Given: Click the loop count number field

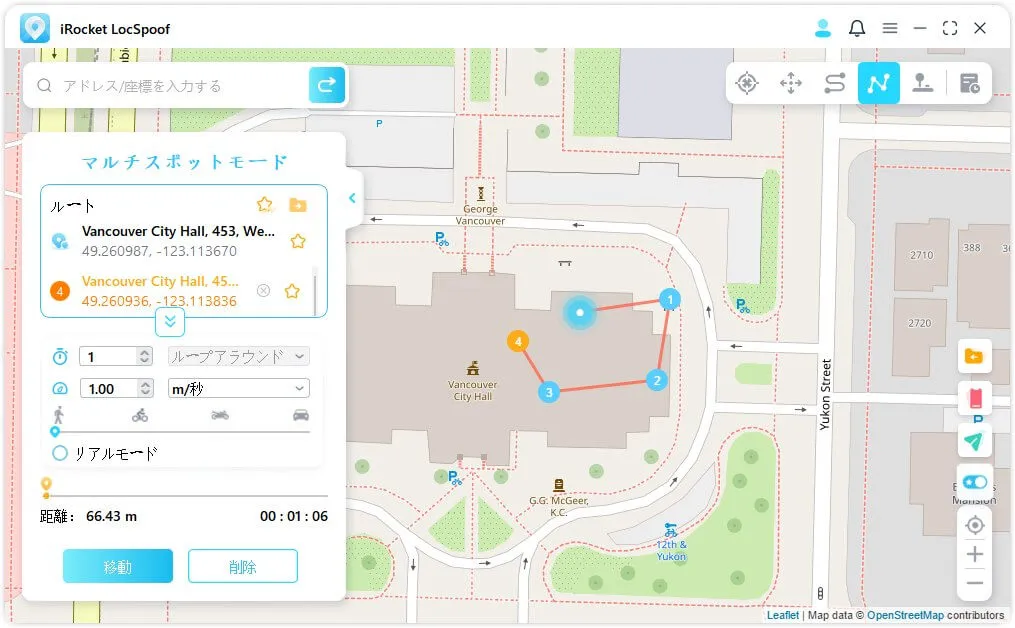Looking at the screenshot, I should [109, 356].
